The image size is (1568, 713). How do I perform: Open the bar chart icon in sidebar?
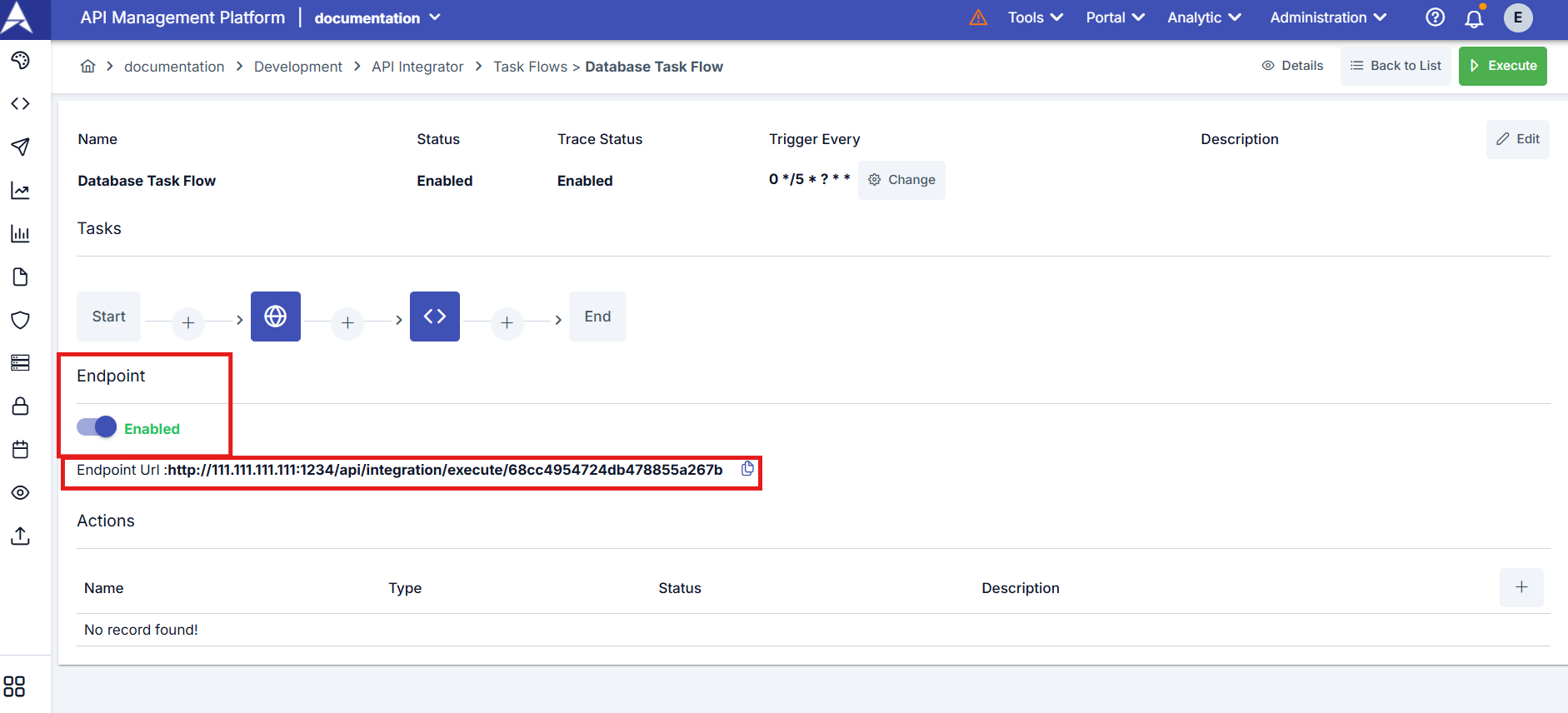point(20,234)
